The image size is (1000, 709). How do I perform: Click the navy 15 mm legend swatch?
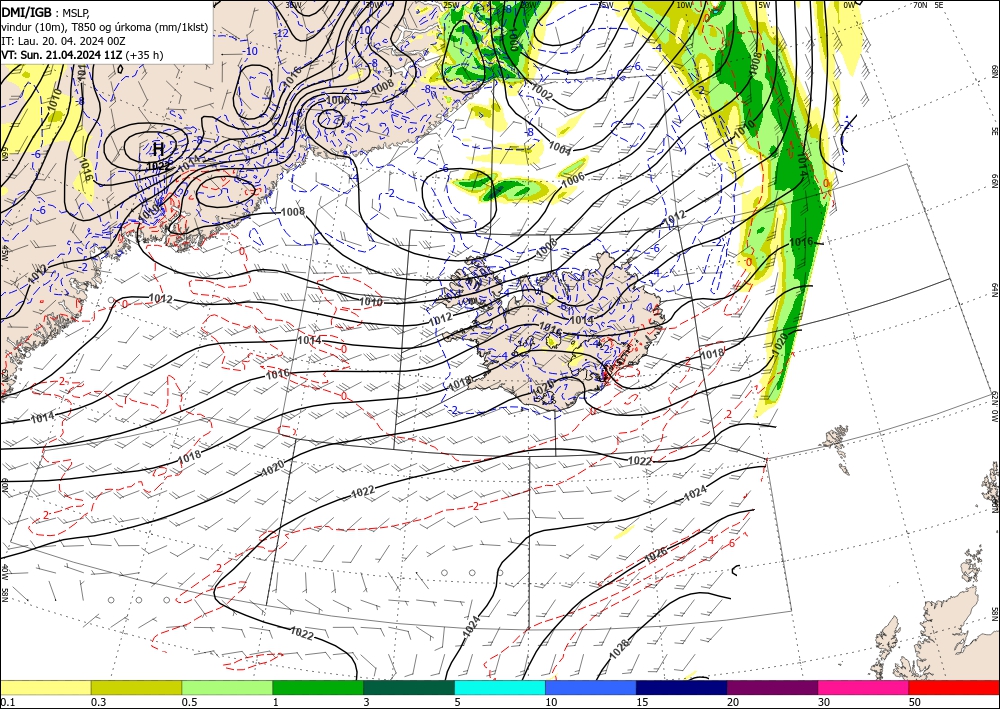pyautogui.click(x=681, y=687)
